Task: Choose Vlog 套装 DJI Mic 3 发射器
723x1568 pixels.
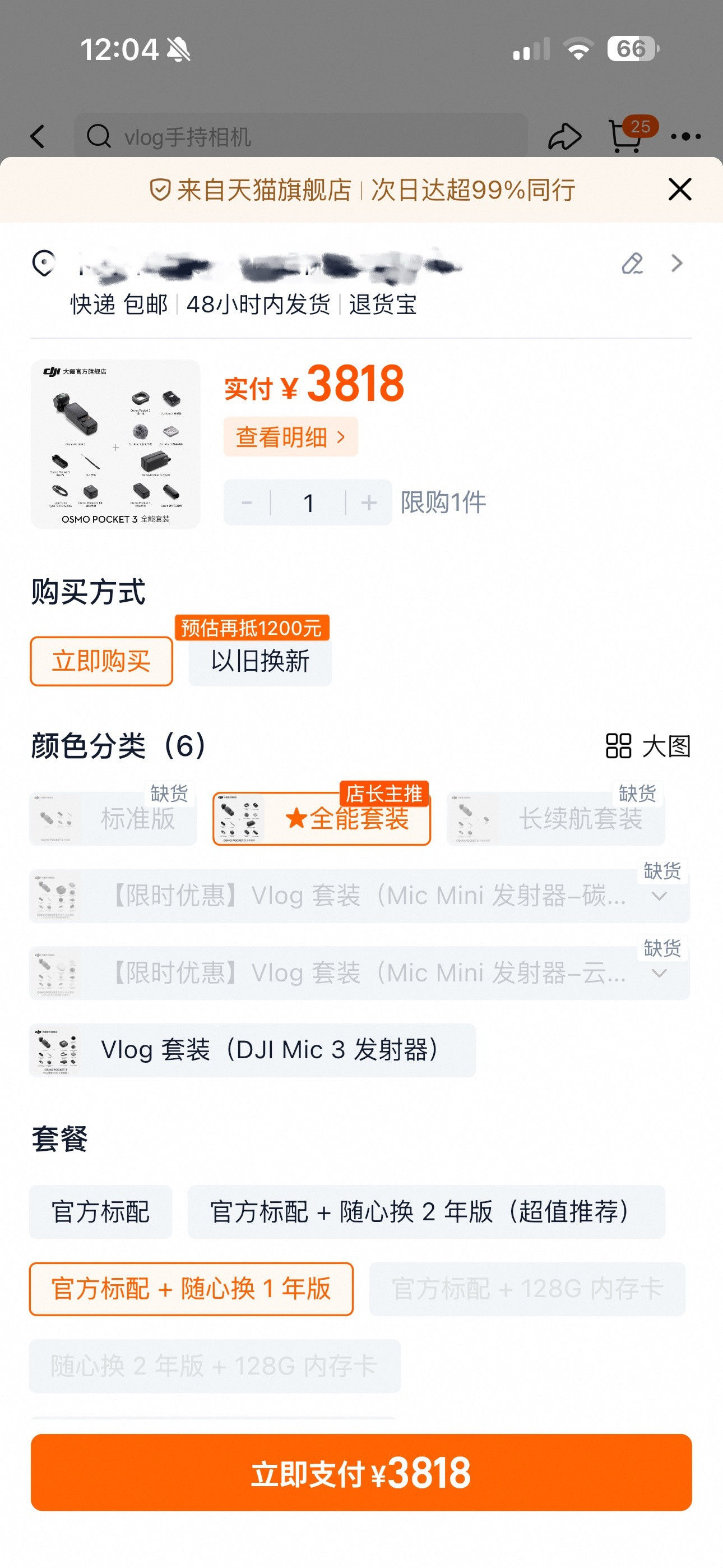Action: click(253, 1050)
